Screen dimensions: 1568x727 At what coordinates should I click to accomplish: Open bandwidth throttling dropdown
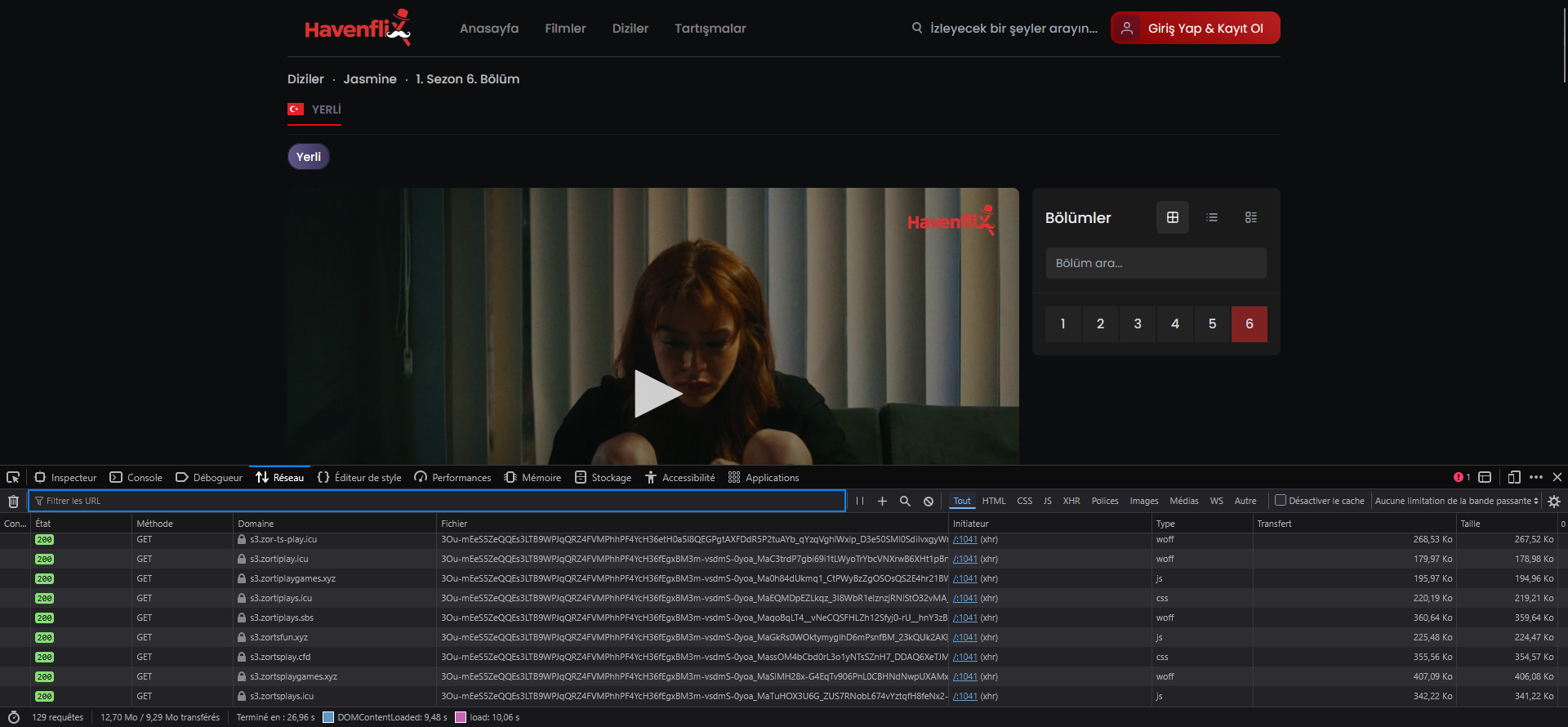coord(1456,502)
